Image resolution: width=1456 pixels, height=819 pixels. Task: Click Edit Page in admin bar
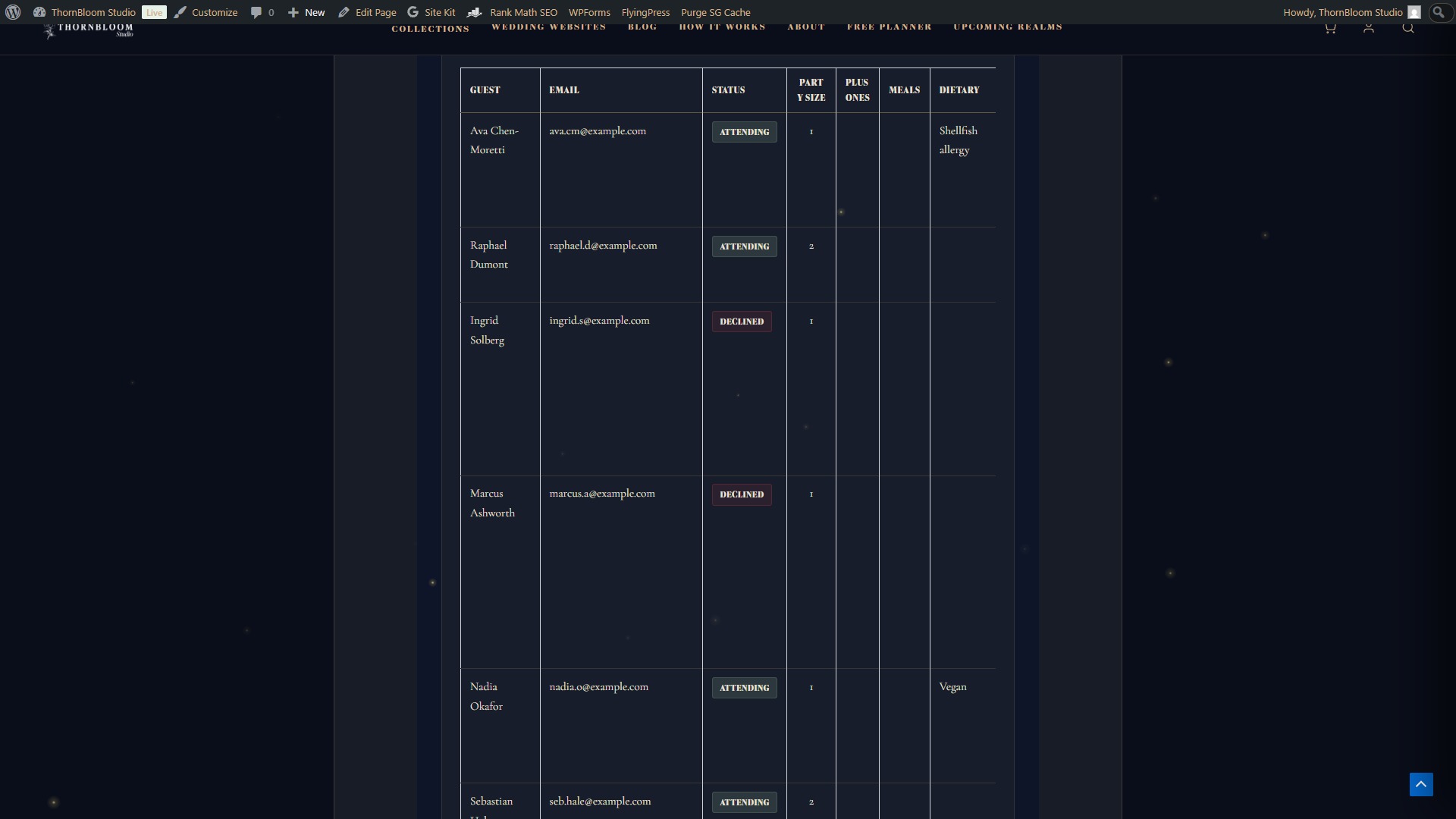coord(367,12)
